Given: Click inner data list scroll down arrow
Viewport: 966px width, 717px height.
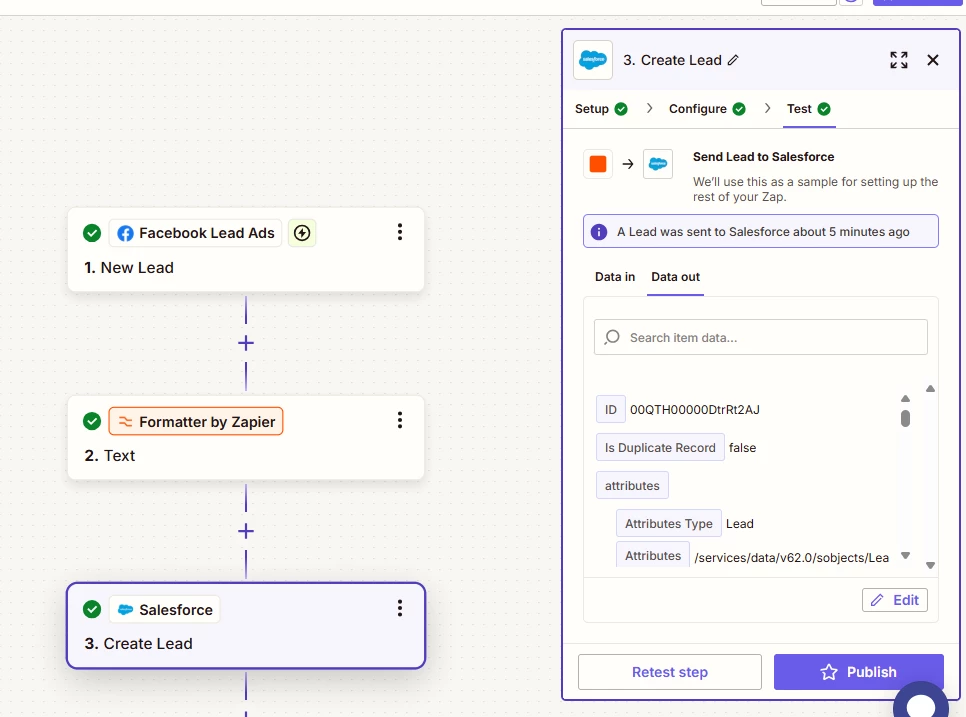Looking at the screenshot, I should 905,555.
